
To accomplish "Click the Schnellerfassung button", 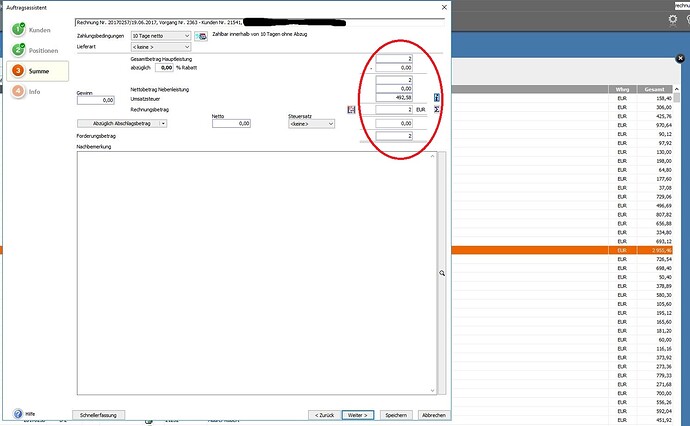I will pos(99,415).
